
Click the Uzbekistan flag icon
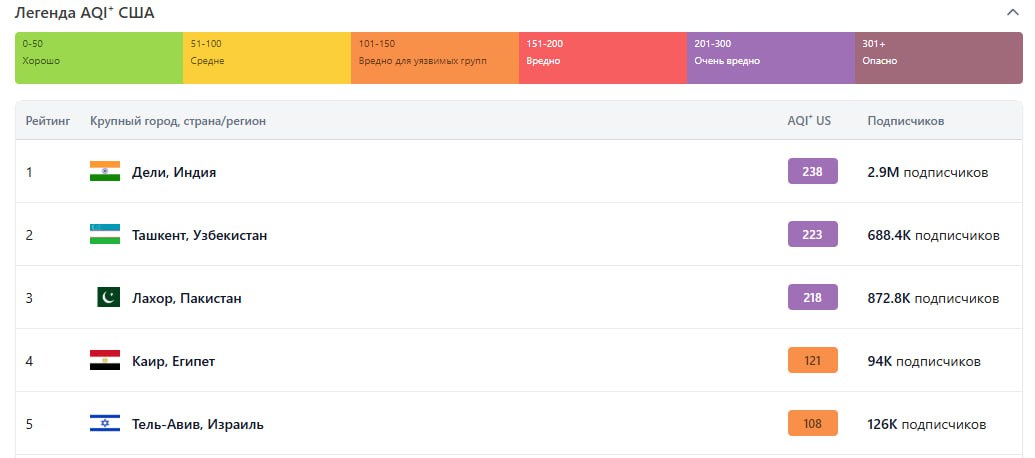[105, 235]
